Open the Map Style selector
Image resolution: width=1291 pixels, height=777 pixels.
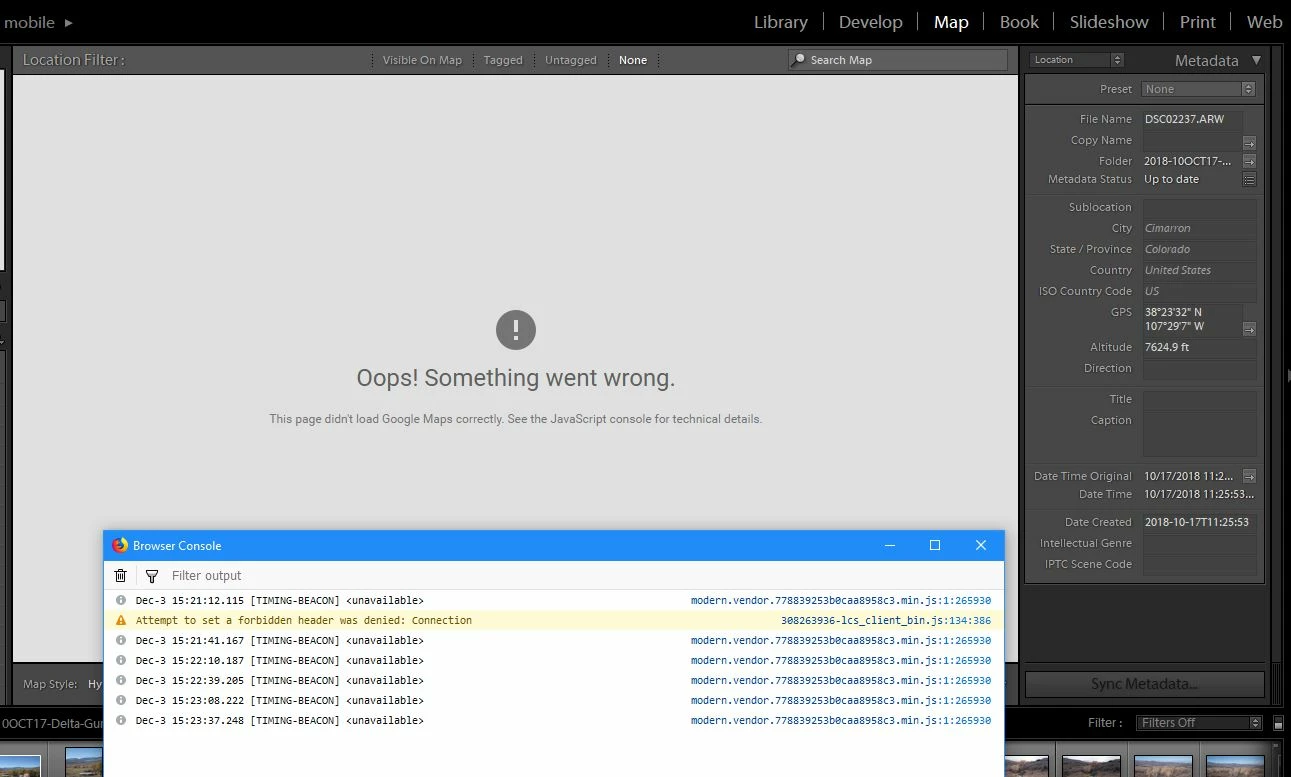point(93,684)
